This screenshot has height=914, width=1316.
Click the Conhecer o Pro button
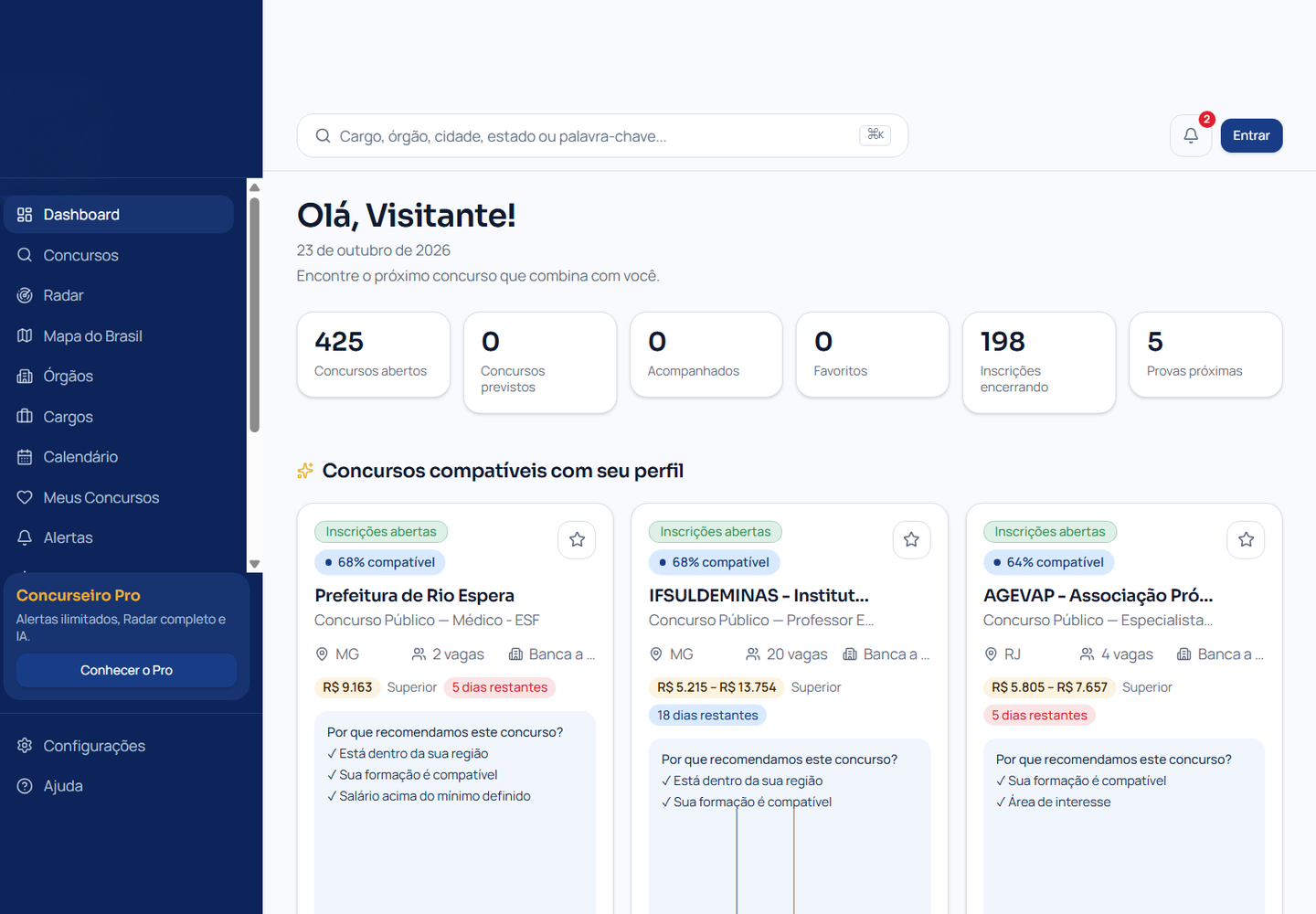[126, 670]
